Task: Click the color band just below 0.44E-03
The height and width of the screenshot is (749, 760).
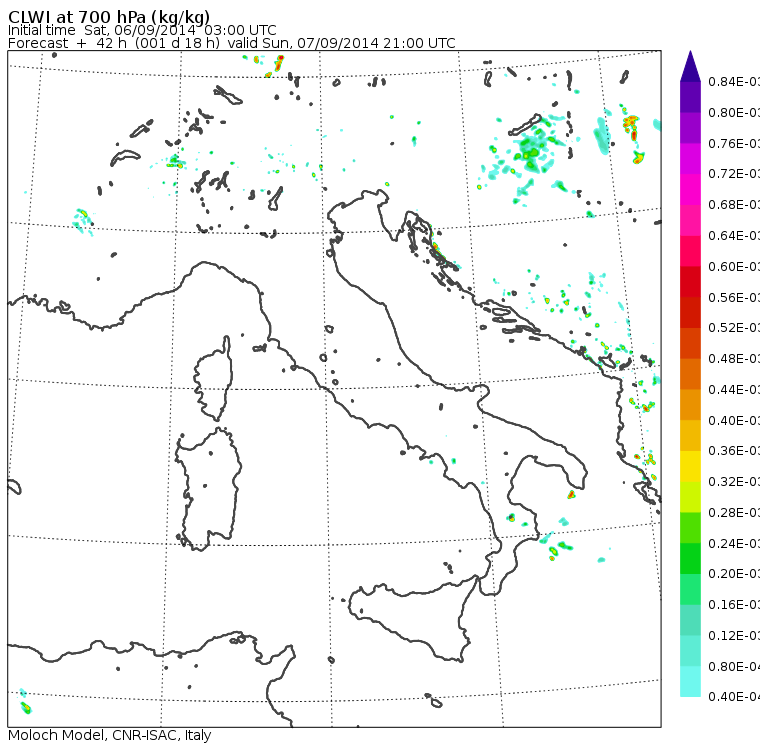Action: pyautogui.click(x=690, y=405)
